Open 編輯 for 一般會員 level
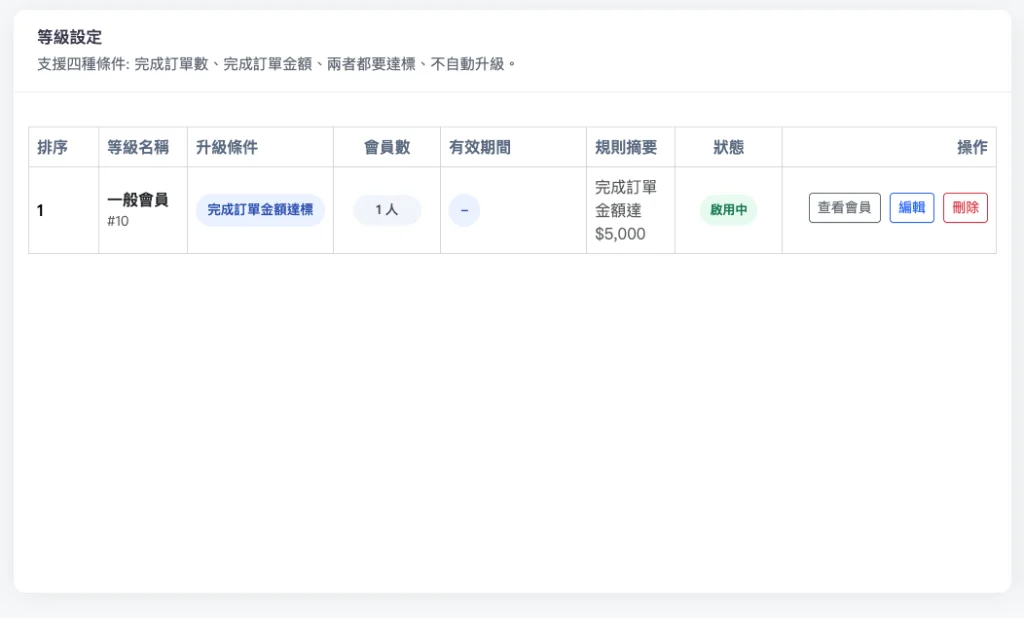1024x618 pixels. [x=911, y=208]
